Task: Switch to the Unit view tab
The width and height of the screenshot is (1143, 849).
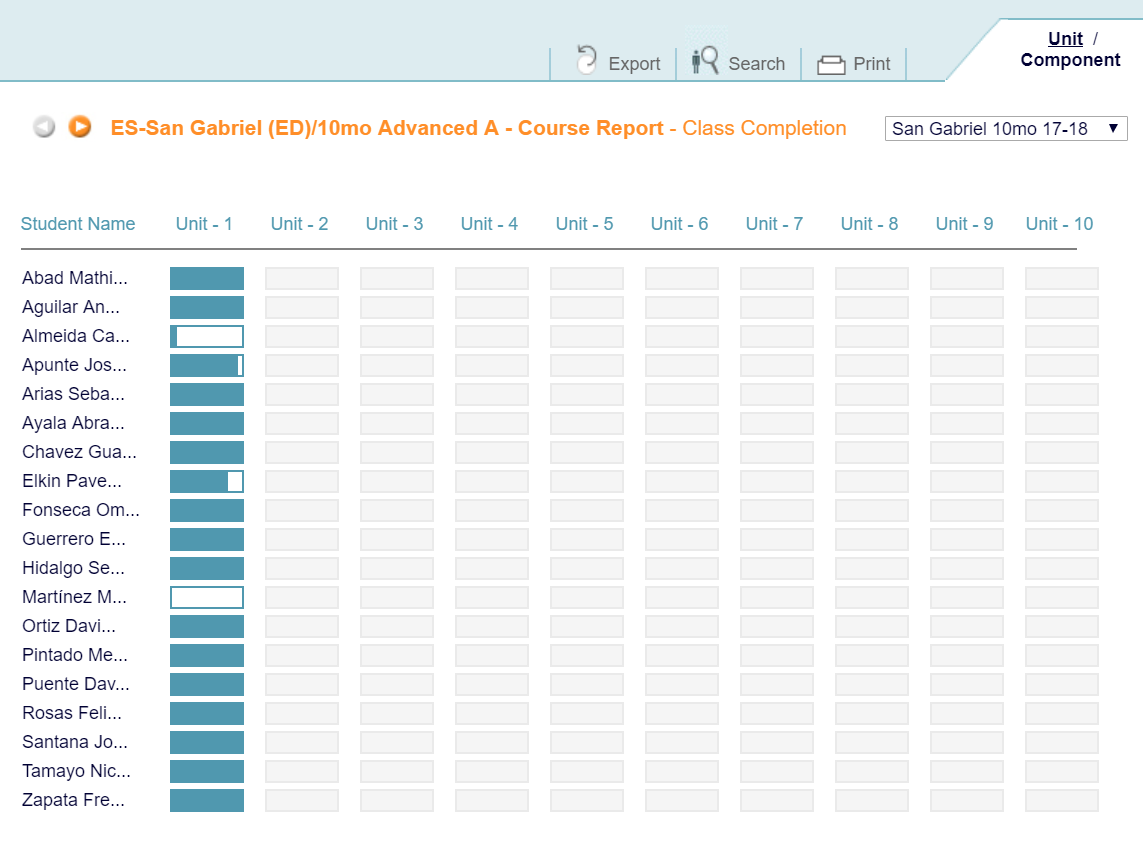Action: click(x=1065, y=39)
